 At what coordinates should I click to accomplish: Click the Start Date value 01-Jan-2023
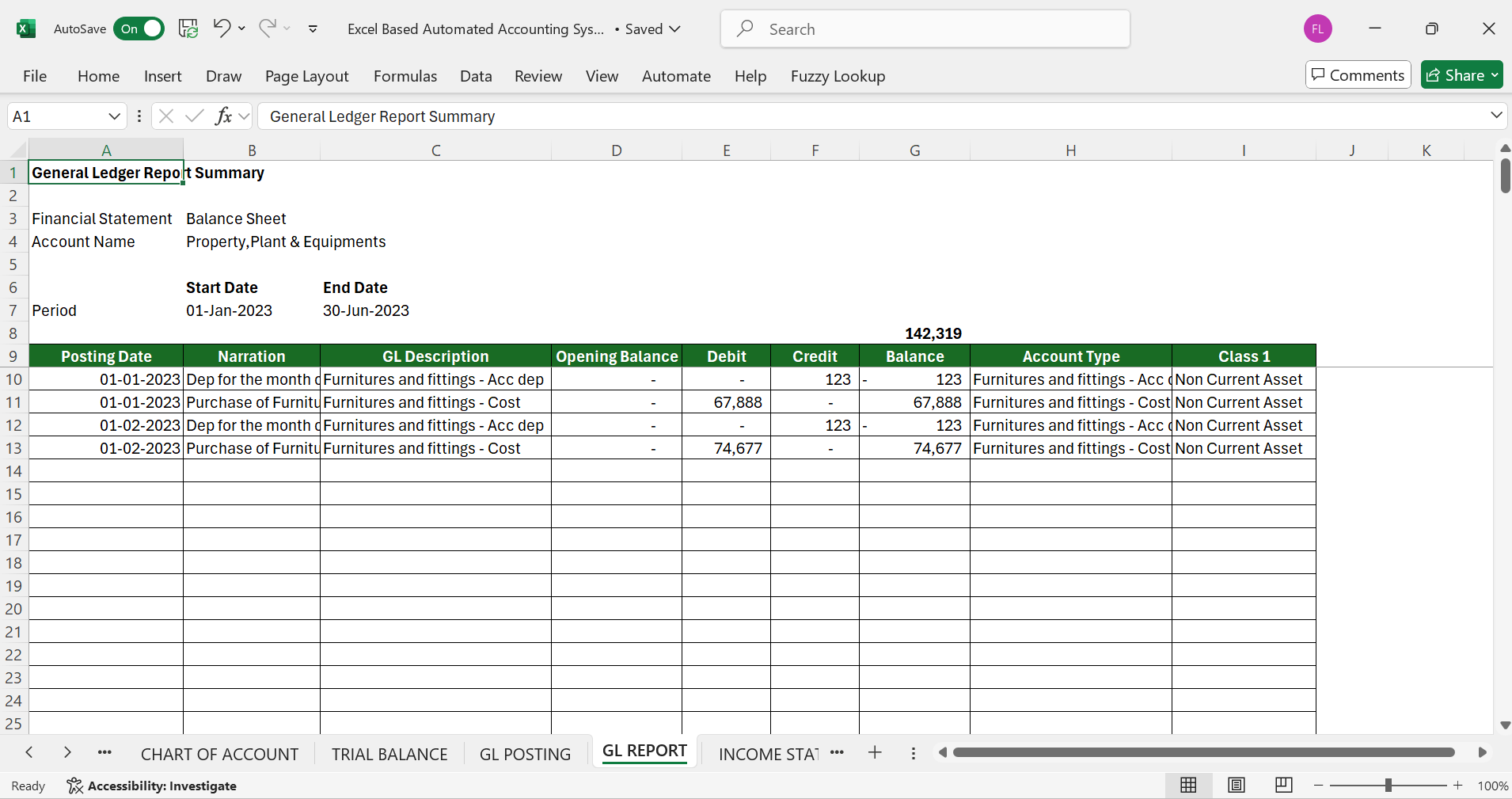tap(230, 310)
